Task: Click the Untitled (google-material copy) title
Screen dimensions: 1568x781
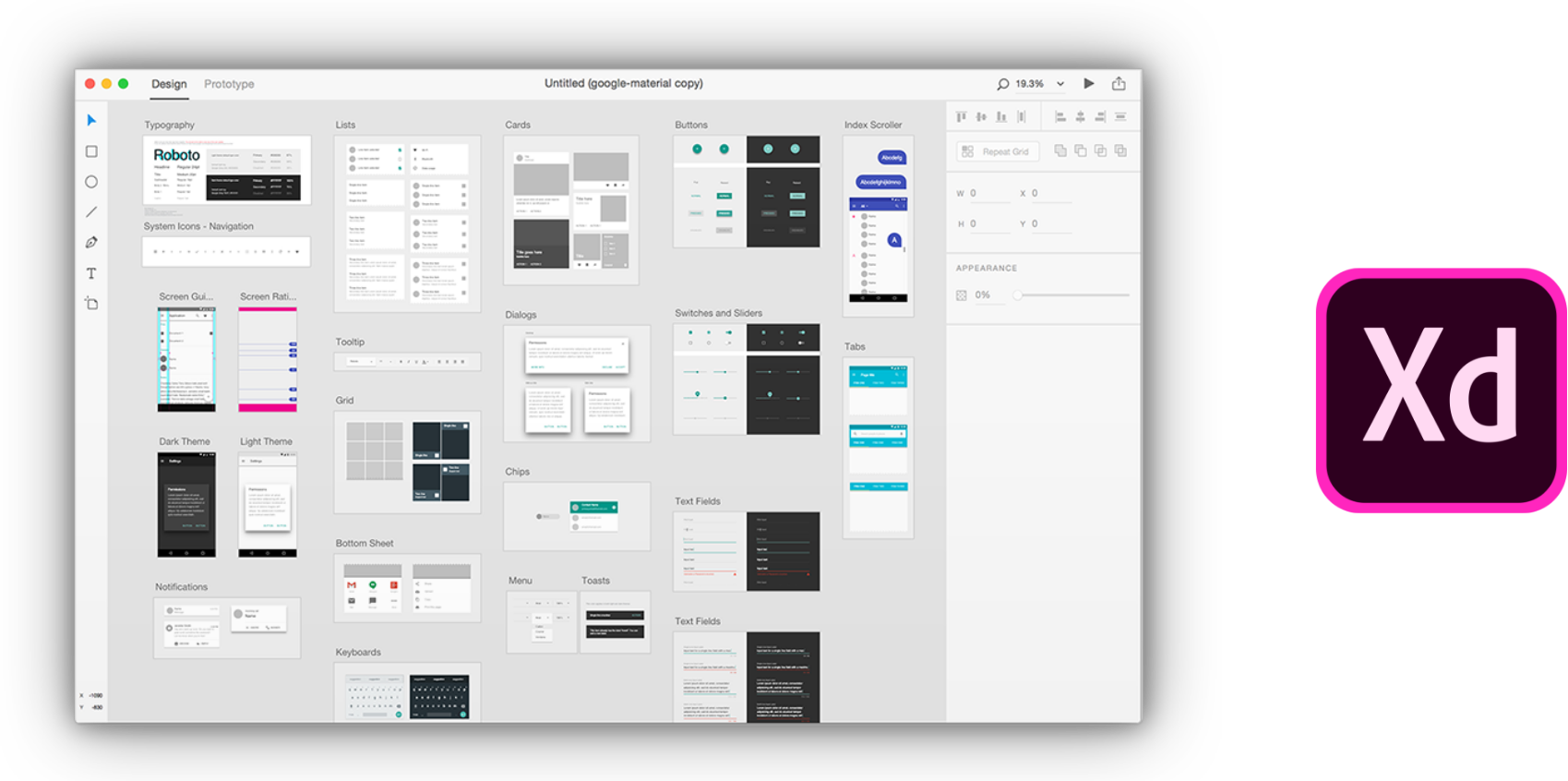Action: (623, 83)
